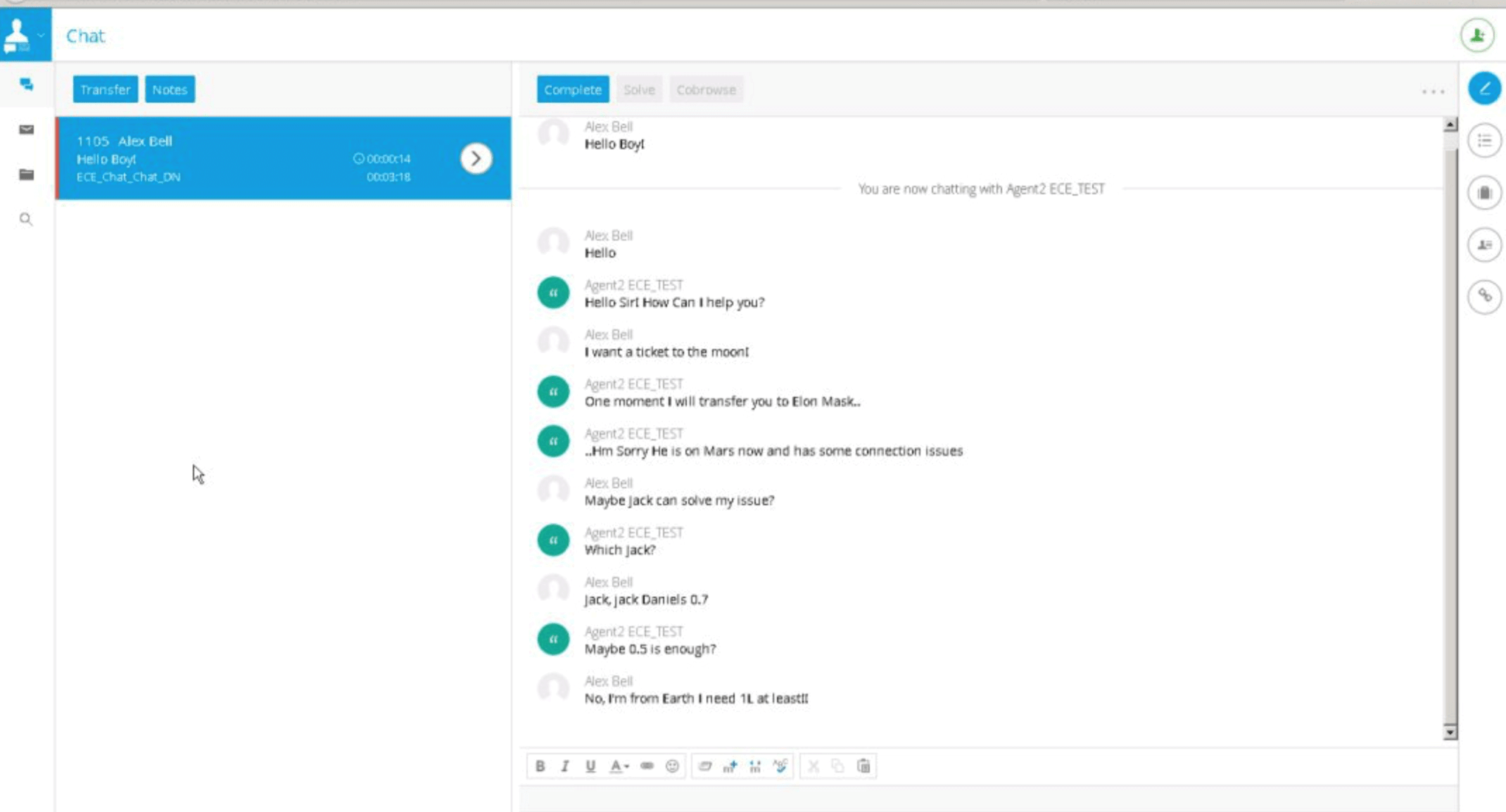This screenshot has width=1506, height=812.
Task: Click message 'I want a ticket to the moon!'
Action: (666, 352)
